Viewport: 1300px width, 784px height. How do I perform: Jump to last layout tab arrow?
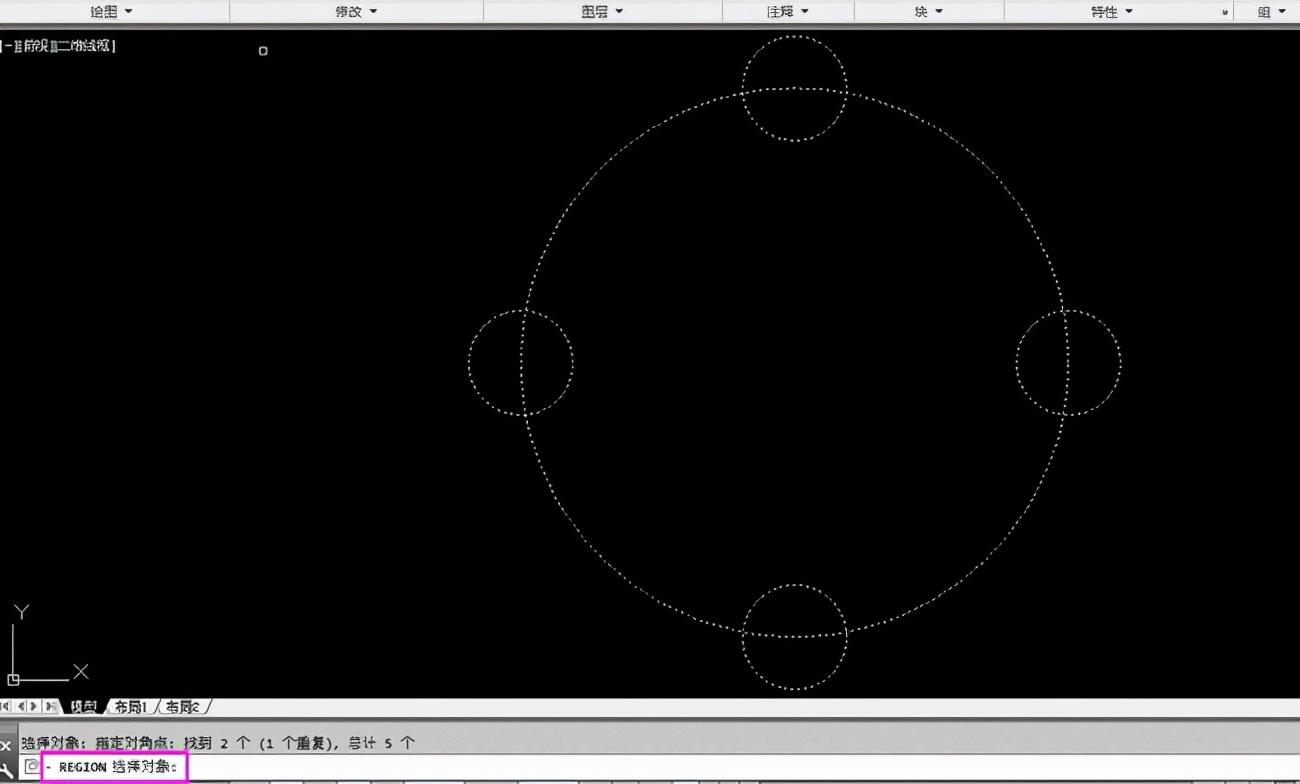50,707
